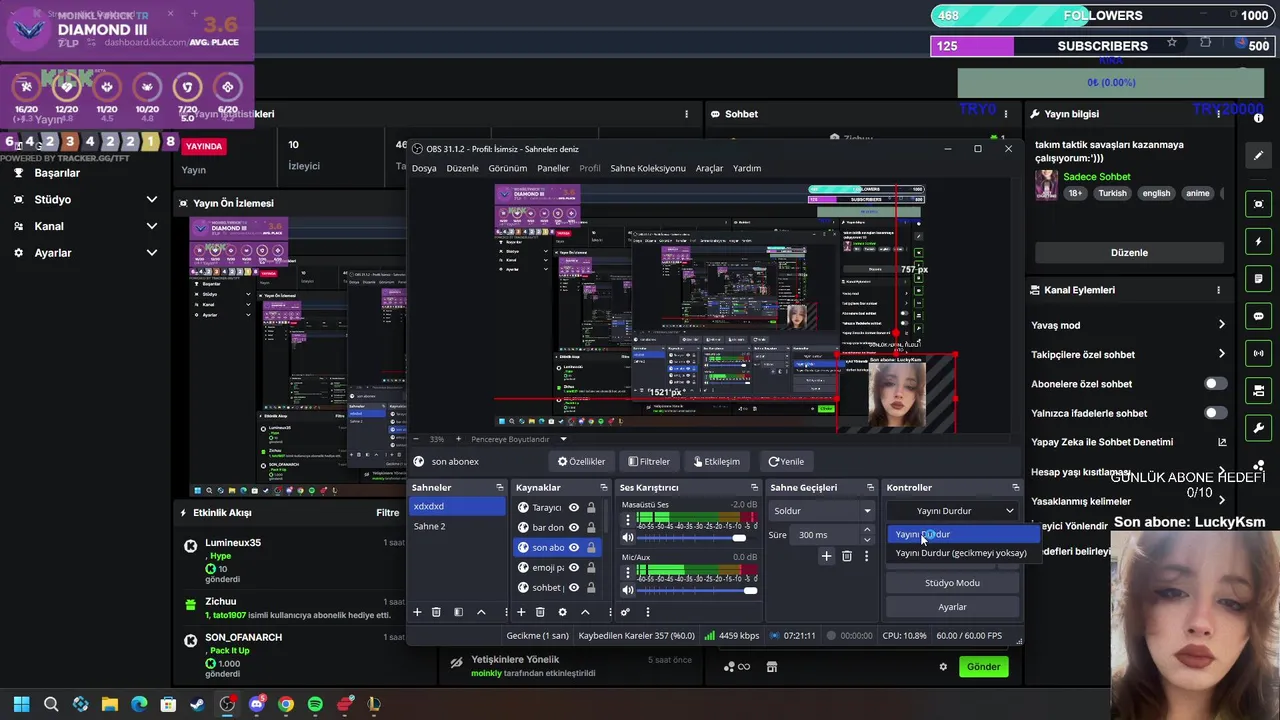
Task: Expand the Kanal sidebar section
Action: click(152, 227)
